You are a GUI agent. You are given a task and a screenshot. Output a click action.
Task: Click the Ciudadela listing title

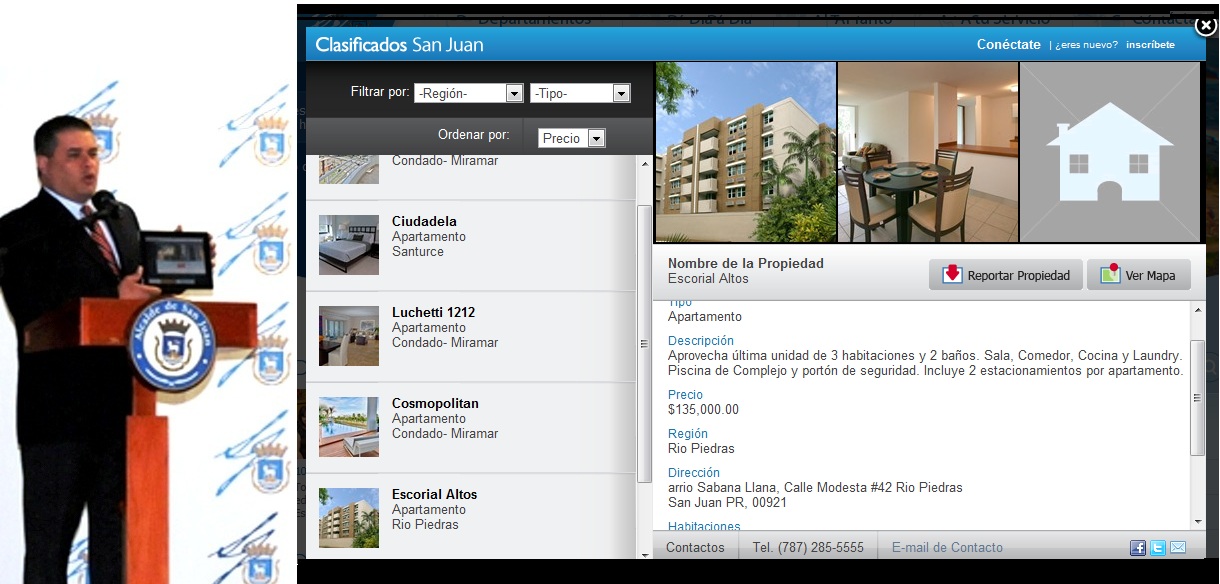point(424,221)
